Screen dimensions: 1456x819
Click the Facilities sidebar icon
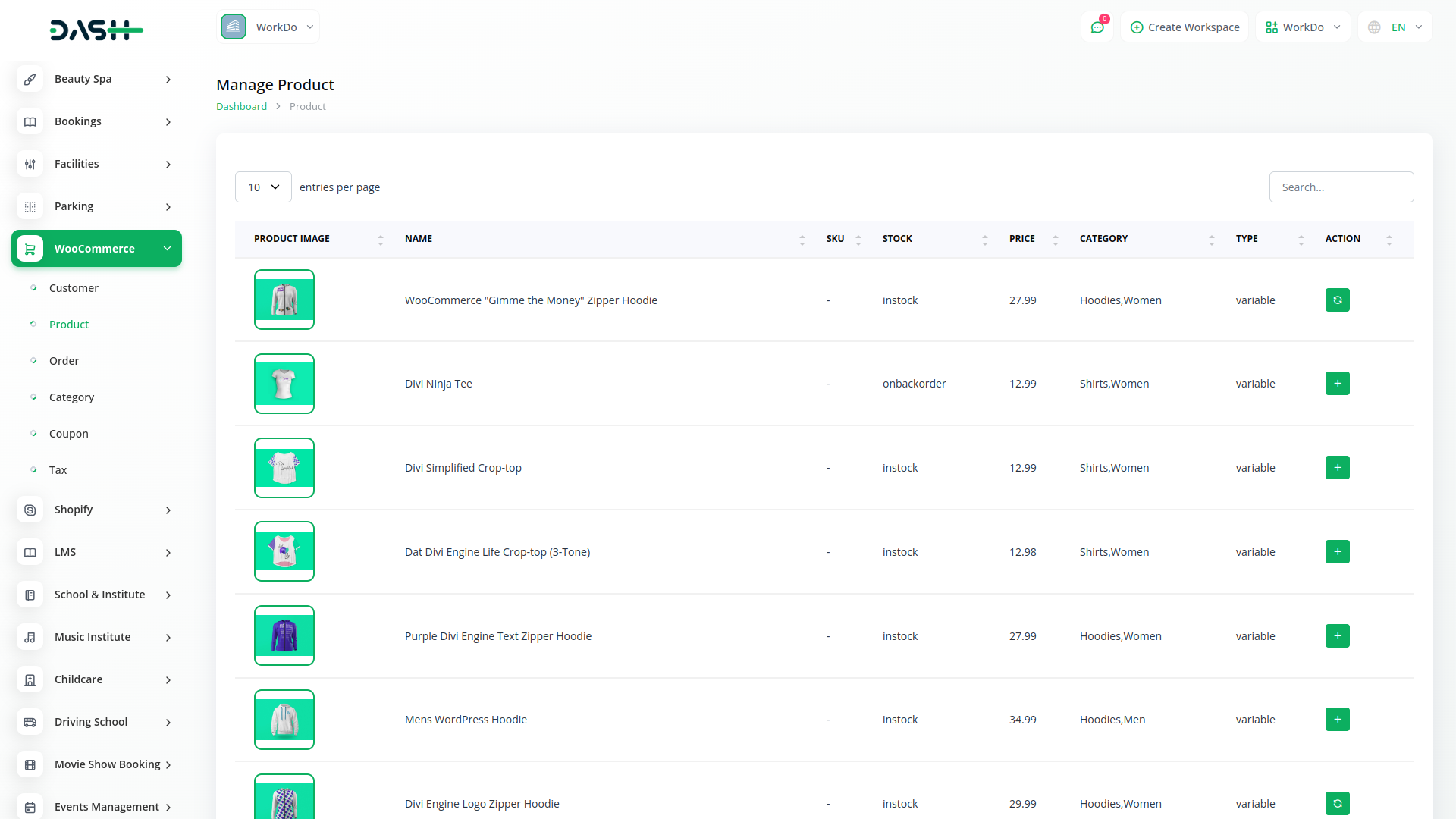[30, 164]
